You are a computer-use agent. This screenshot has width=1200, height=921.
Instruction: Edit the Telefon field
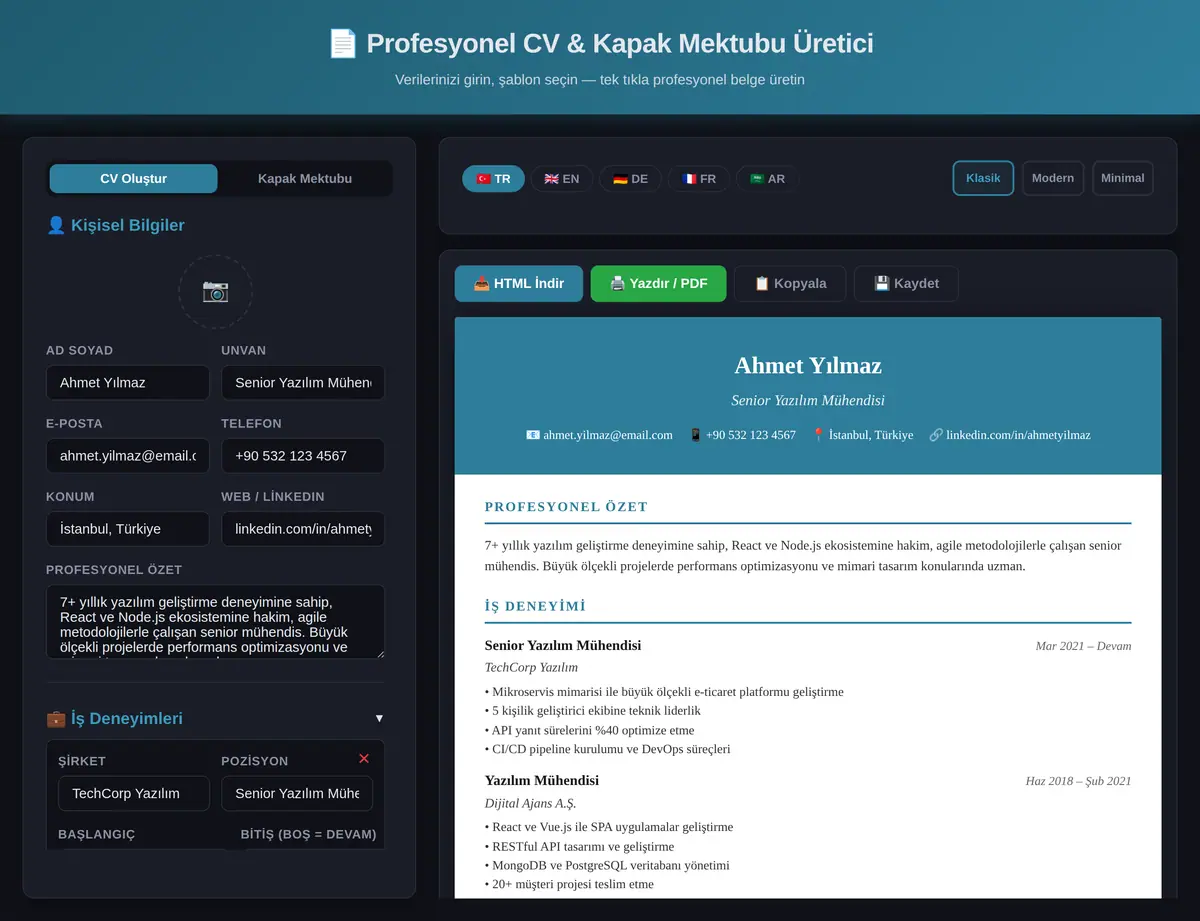(303, 456)
